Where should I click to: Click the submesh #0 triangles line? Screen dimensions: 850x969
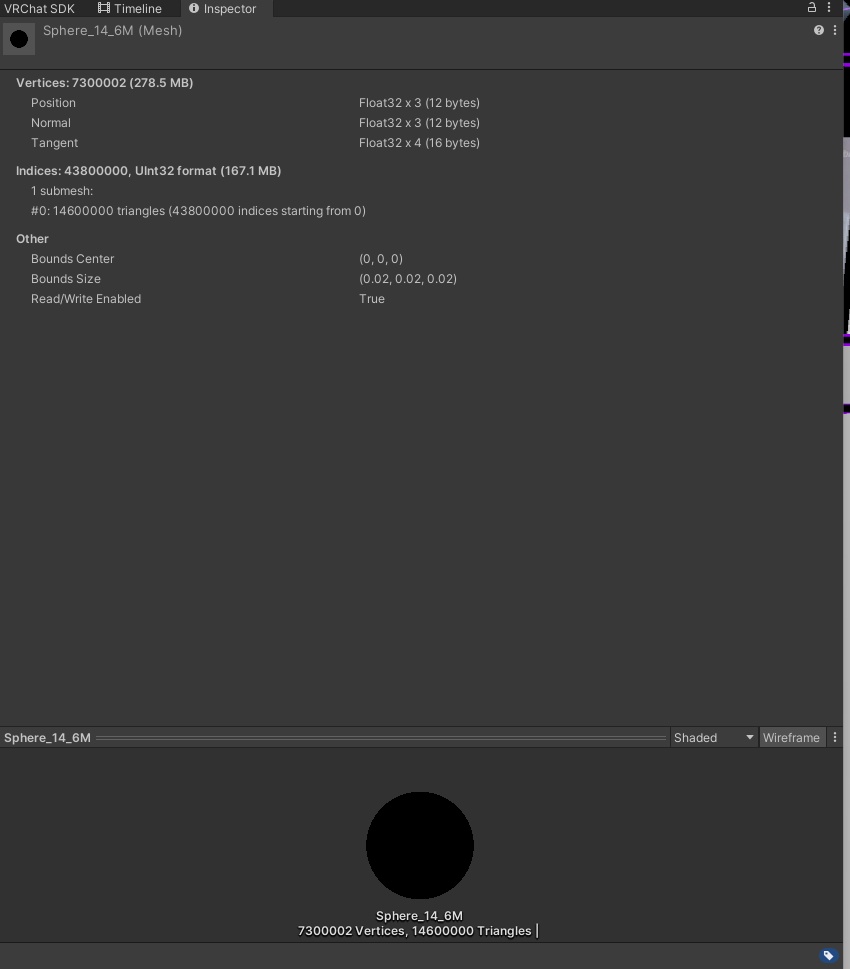[198, 211]
